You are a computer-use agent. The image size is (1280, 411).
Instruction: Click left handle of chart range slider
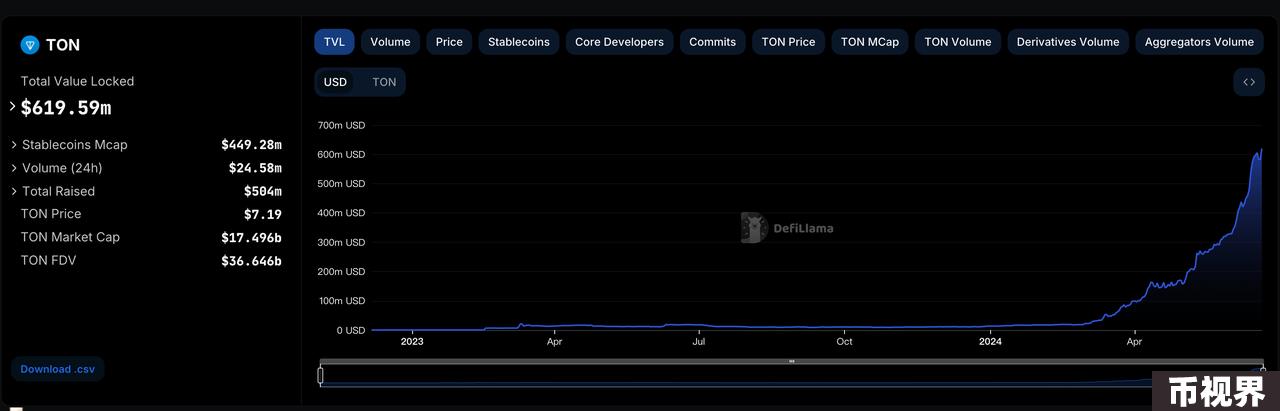[321, 376]
